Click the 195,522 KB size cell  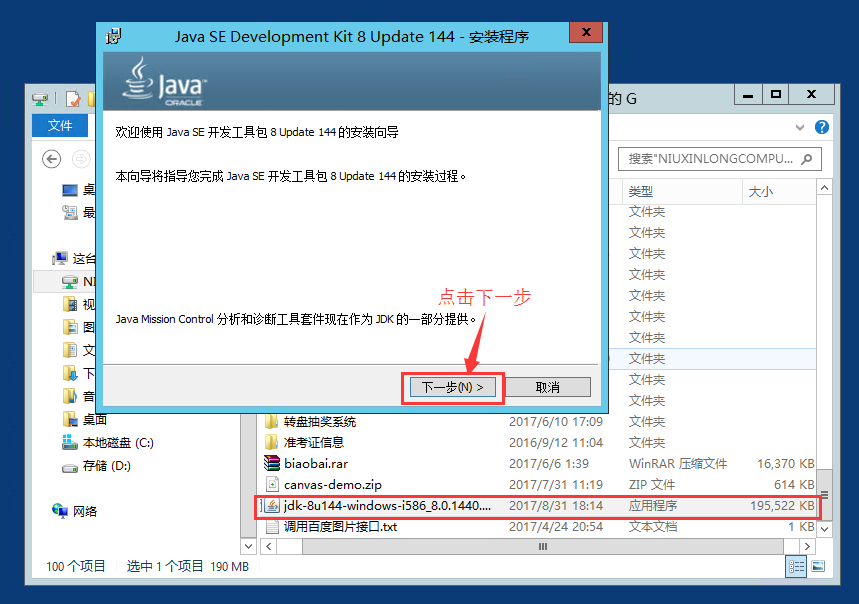(782, 505)
